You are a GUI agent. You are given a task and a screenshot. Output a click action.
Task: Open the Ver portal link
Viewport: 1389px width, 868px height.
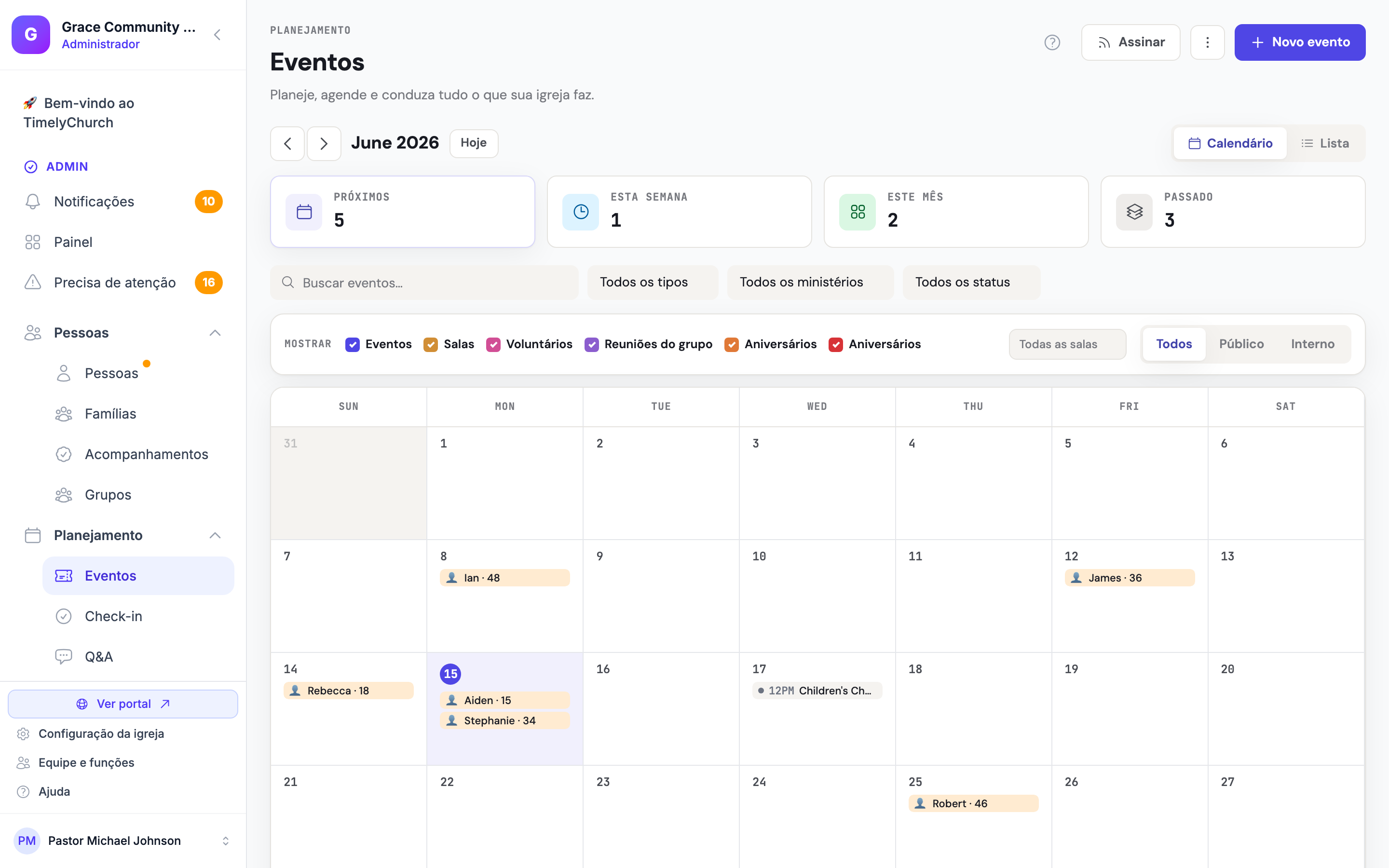(123, 704)
